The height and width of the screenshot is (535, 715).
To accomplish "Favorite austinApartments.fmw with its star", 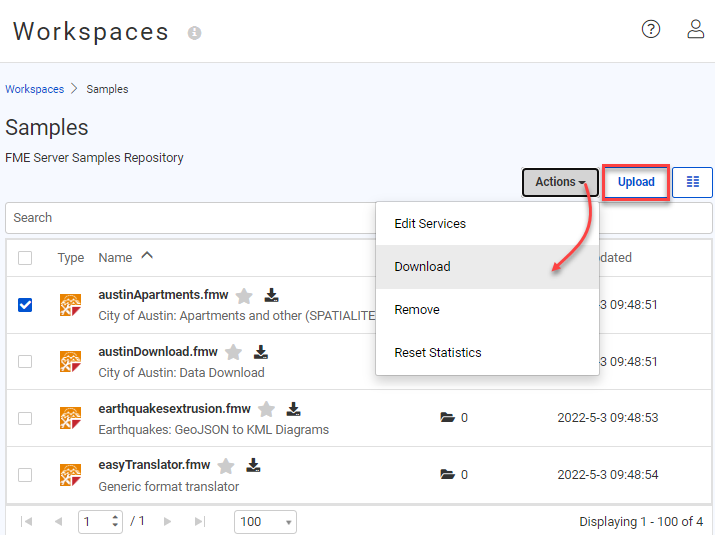I will (x=244, y=296).
